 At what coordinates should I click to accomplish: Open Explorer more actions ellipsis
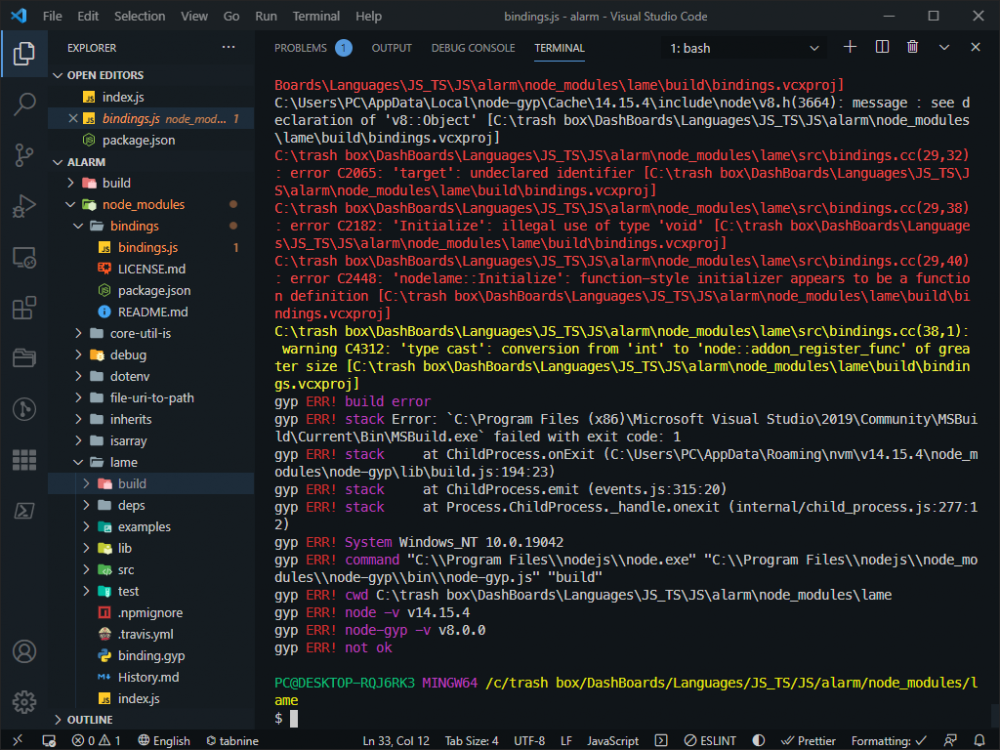click(228, 47)
